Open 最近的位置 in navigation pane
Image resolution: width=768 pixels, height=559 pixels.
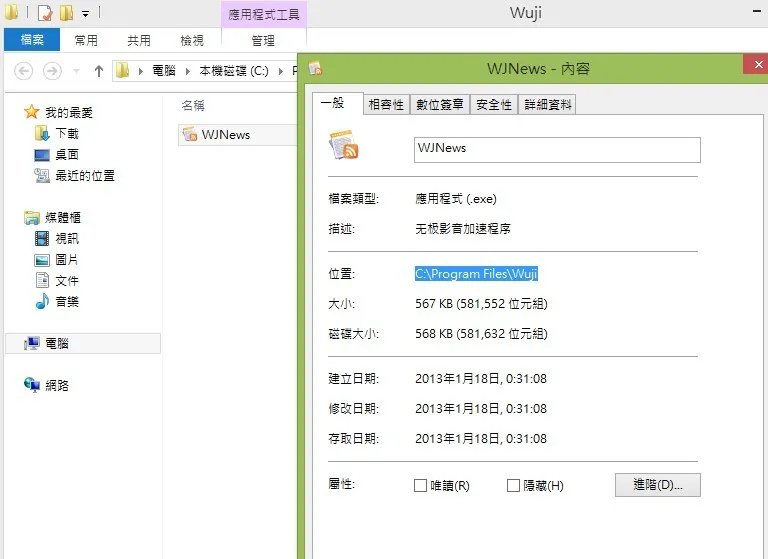point(85,175)
